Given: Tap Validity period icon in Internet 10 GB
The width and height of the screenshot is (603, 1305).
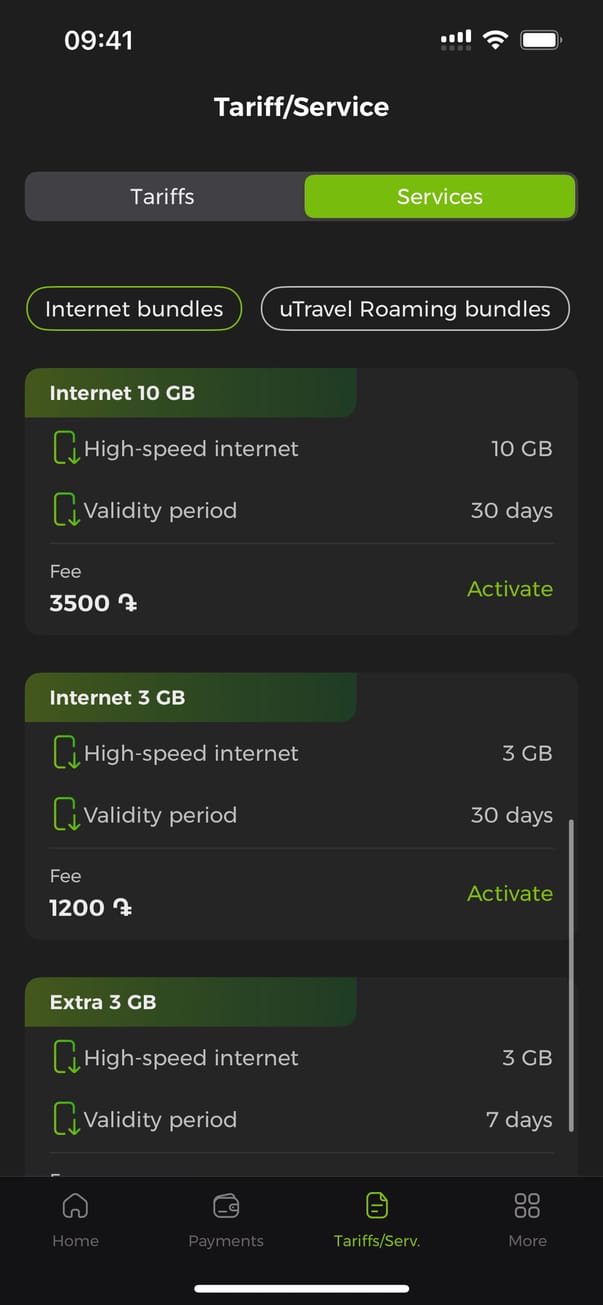Looking at the screenshot, I should [x=66, y=510].
